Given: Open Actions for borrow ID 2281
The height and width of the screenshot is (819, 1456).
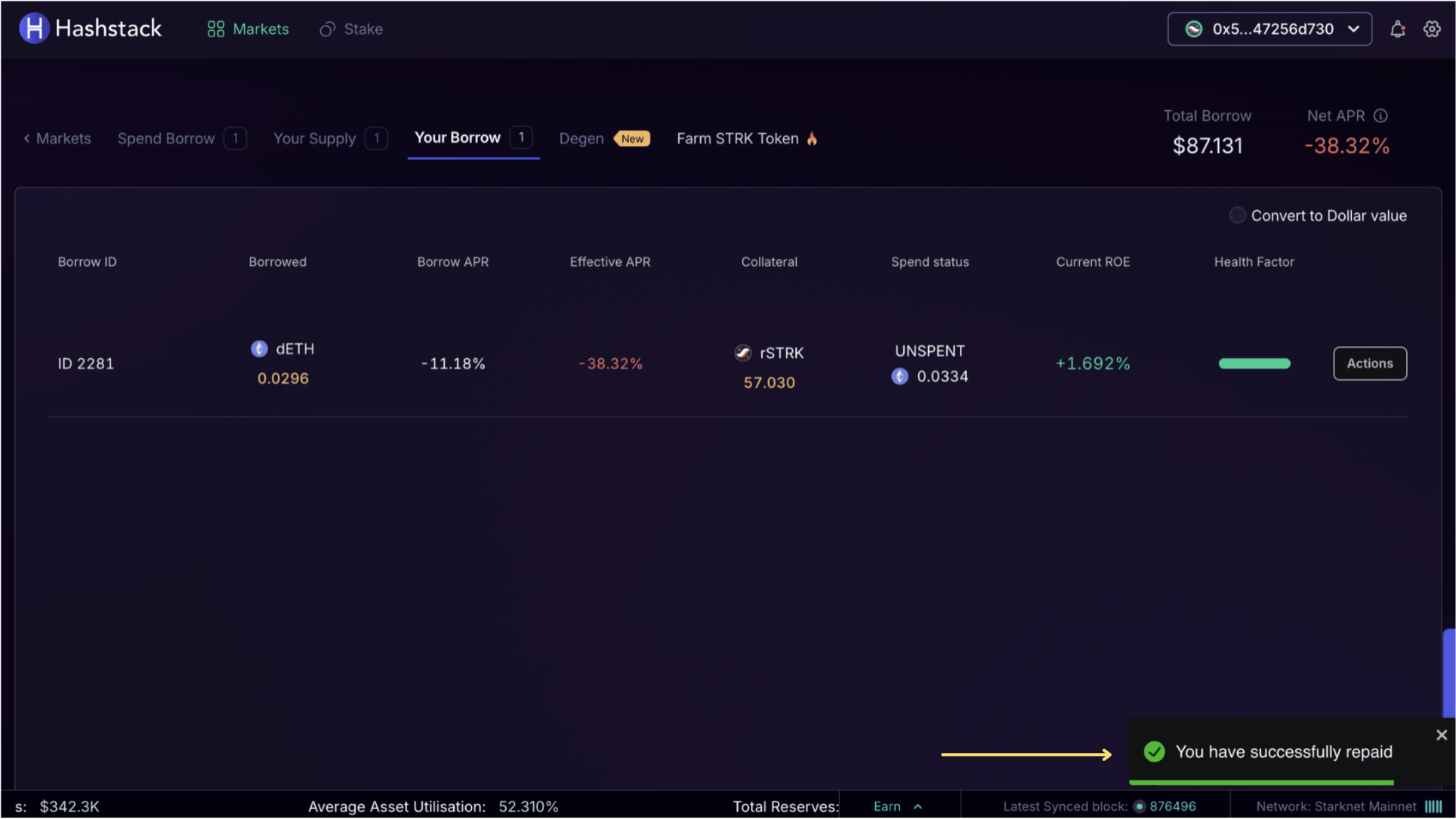Looking at the screenshot, I should (1369, 363).
